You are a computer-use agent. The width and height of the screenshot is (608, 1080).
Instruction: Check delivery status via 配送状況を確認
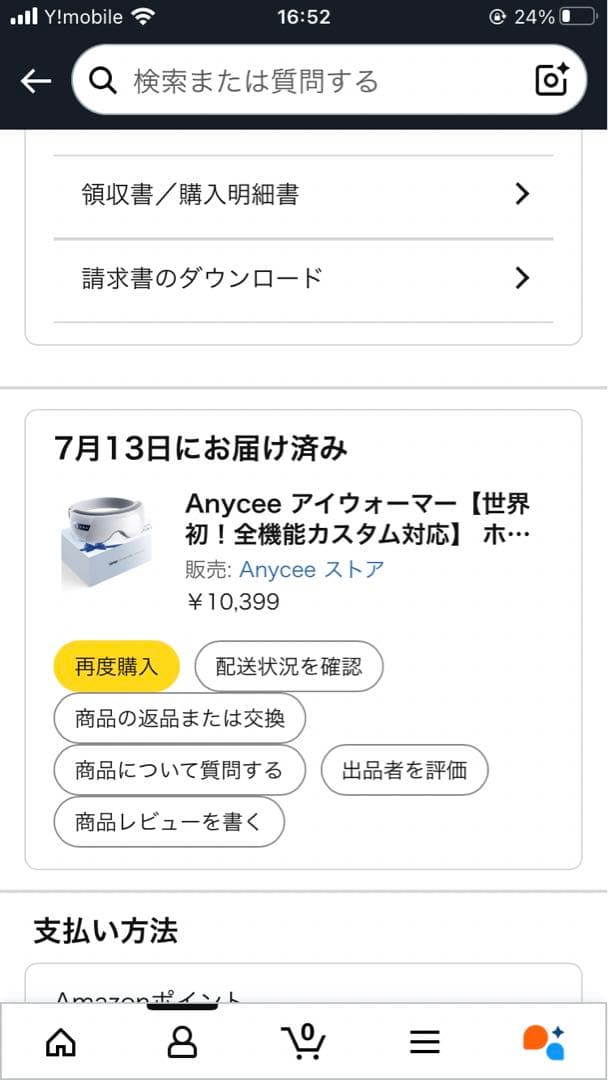290,665
